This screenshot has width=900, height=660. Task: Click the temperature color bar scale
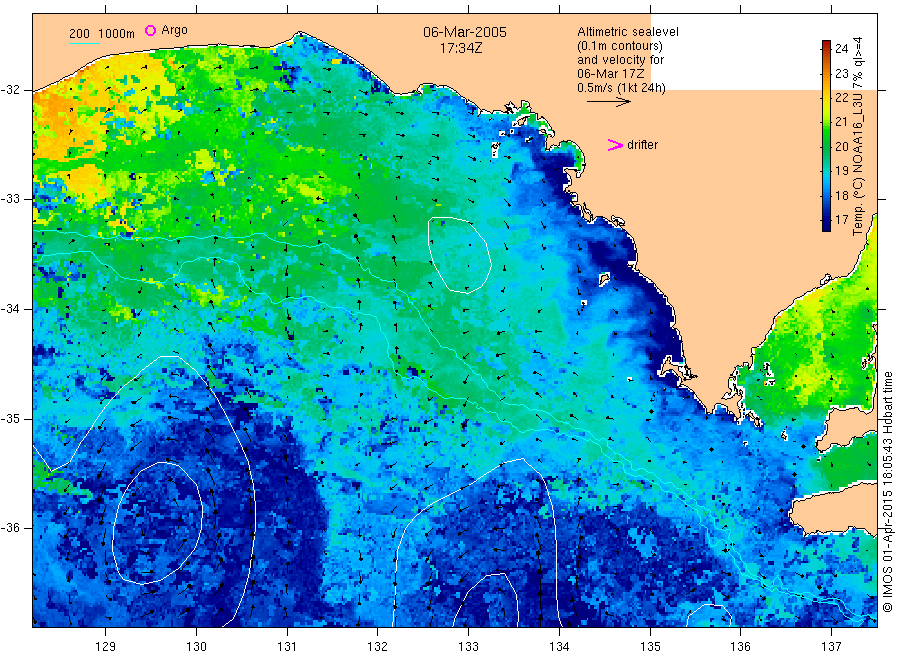(x=826, y=136)
